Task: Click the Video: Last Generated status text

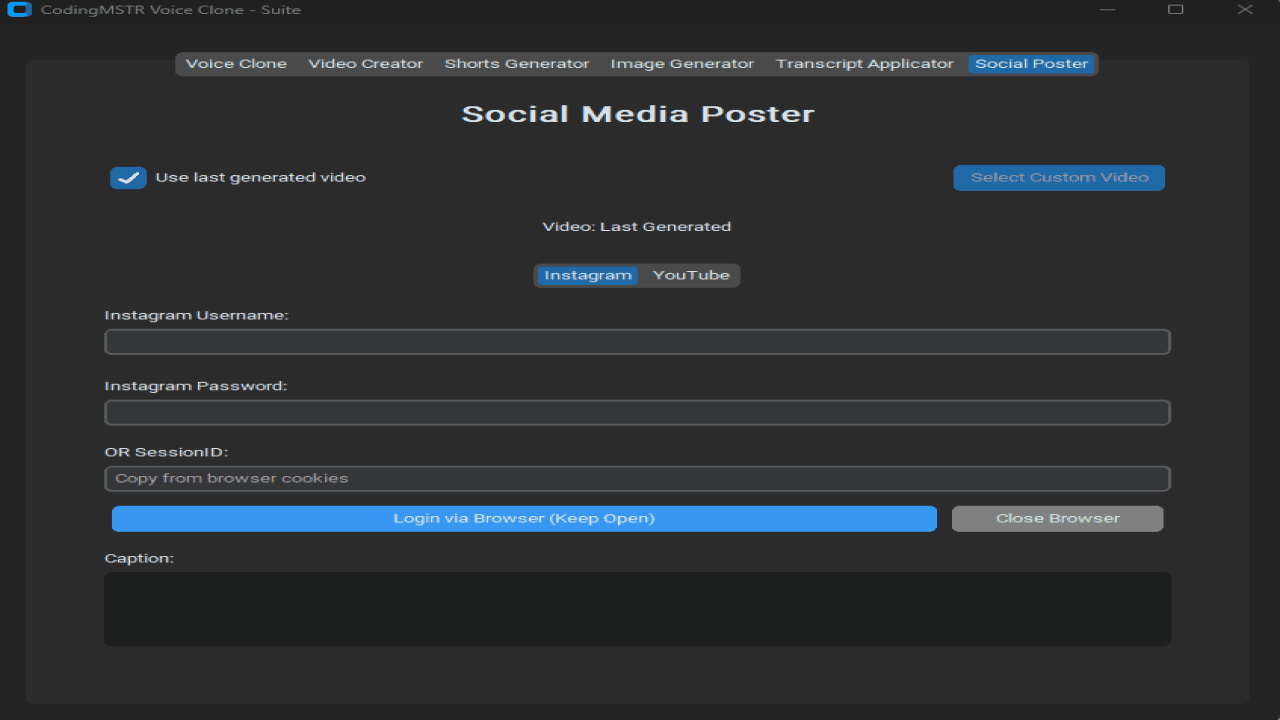Action: click(637, 227)
